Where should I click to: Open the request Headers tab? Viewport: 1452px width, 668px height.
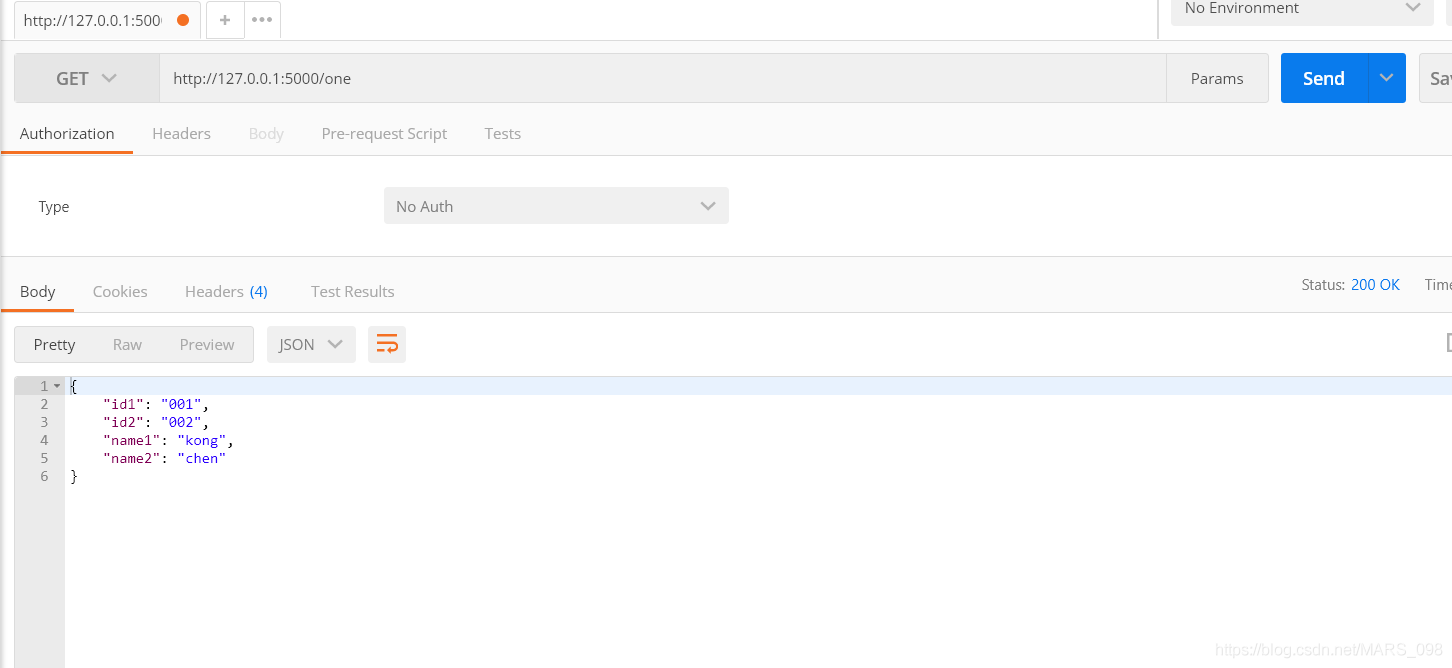point(181,133)
